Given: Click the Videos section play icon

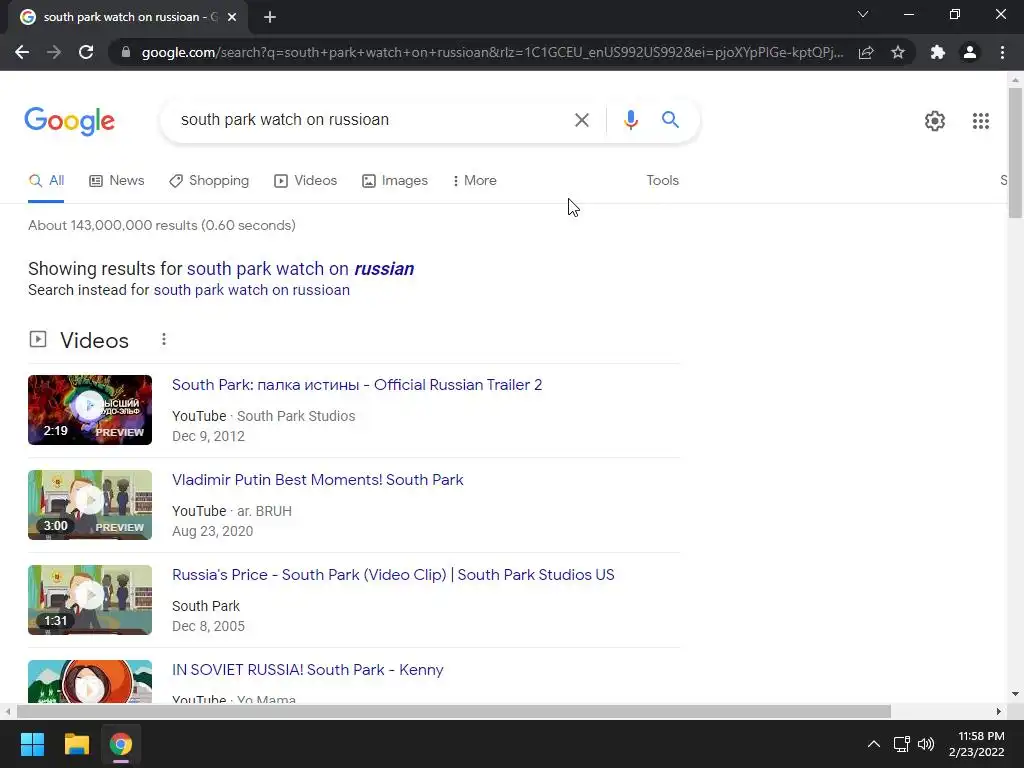Looking at the screenshot, I should pos(38,340).
